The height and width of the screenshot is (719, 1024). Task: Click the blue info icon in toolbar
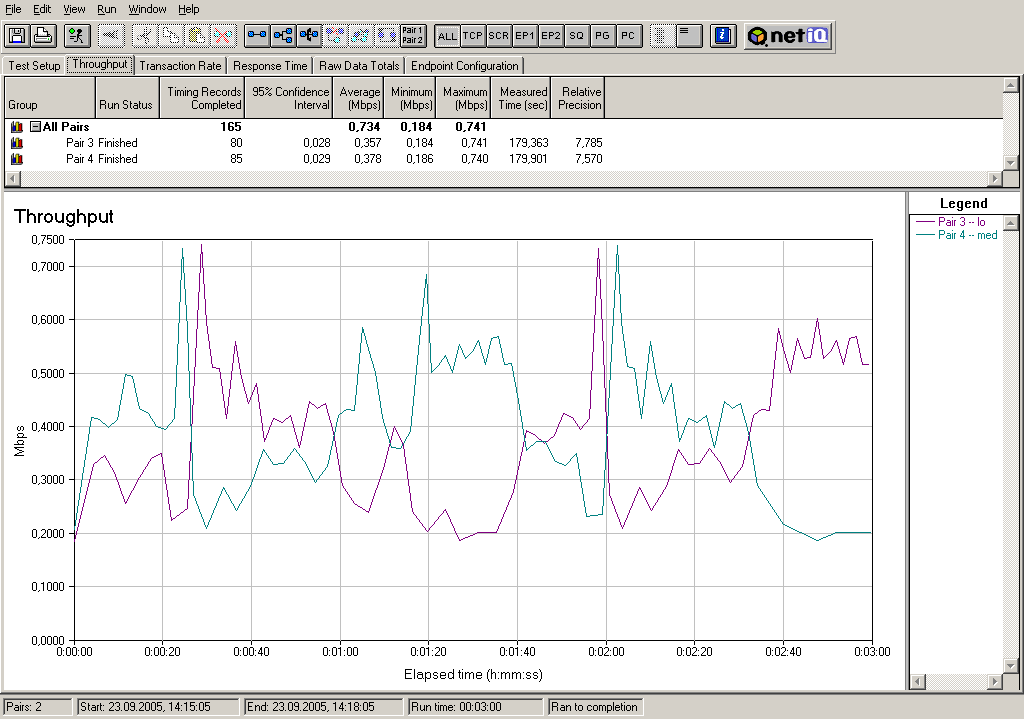click(x=722, y=36)
